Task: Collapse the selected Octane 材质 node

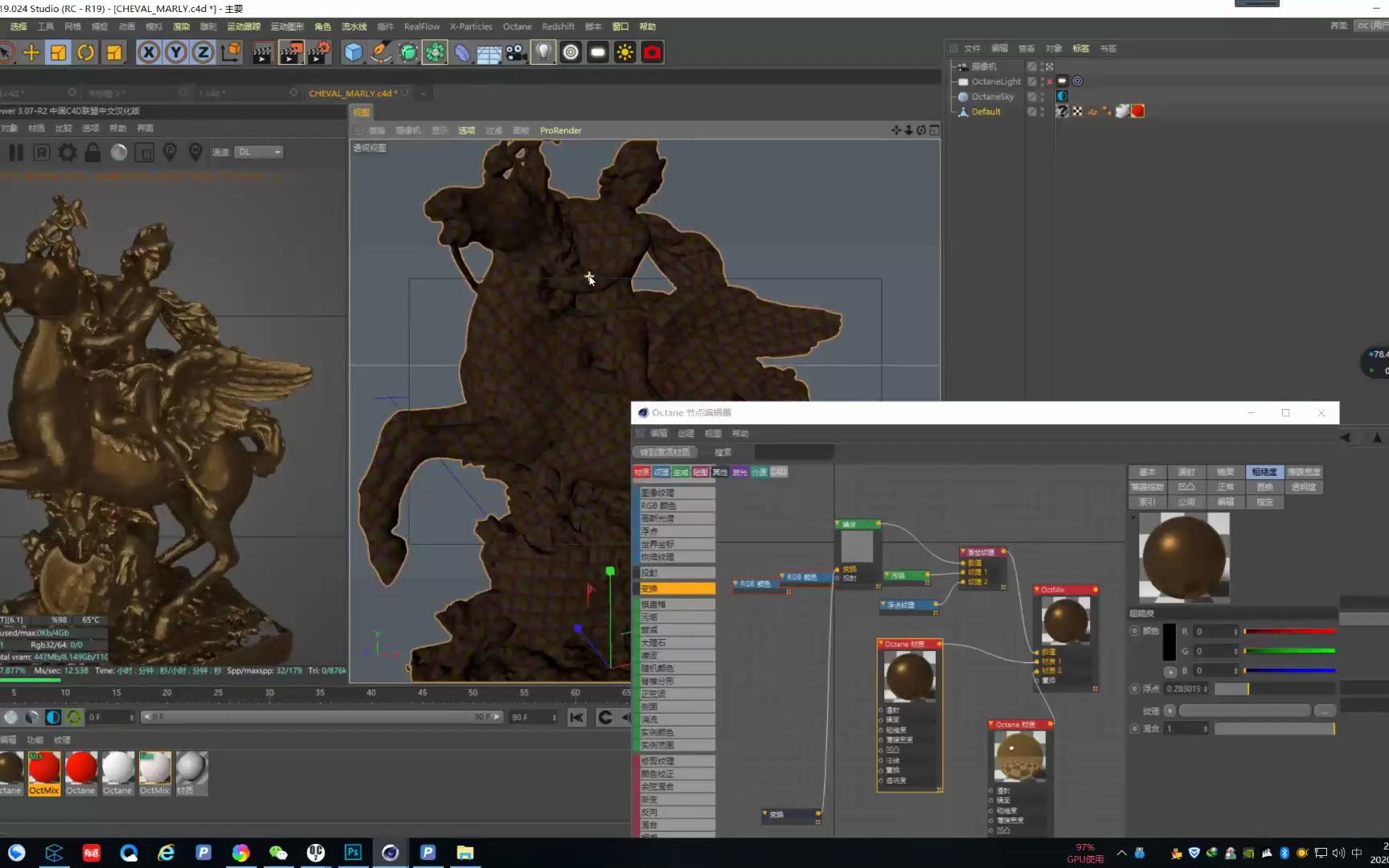Action: pyautogui.click(x=881, y=644)
